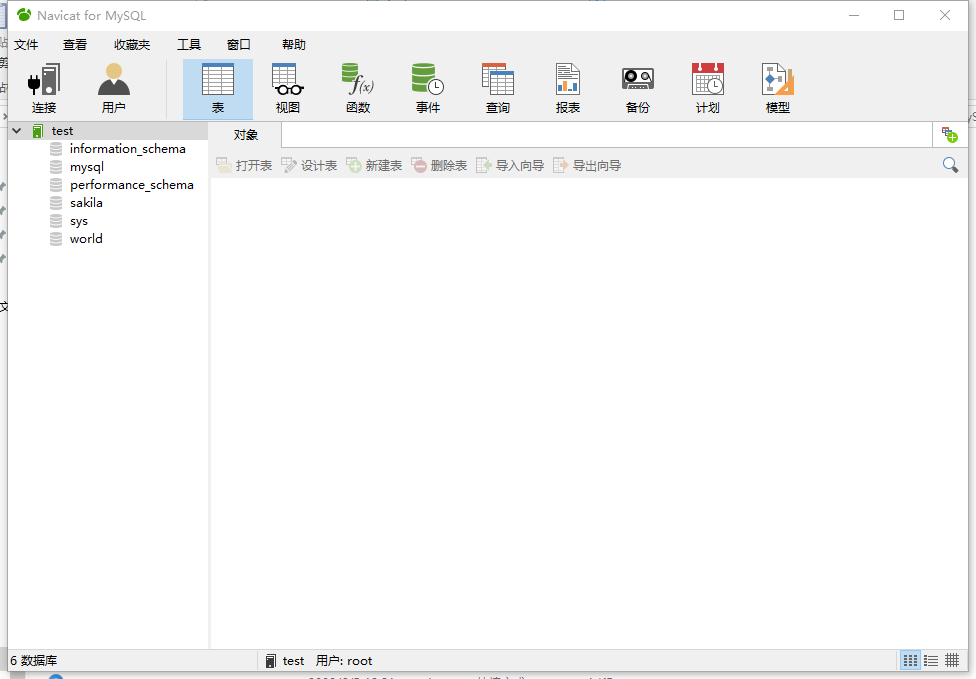Maximize the Navicat window
This screenshot has height=679, width=976.
(x=899, y=15)
